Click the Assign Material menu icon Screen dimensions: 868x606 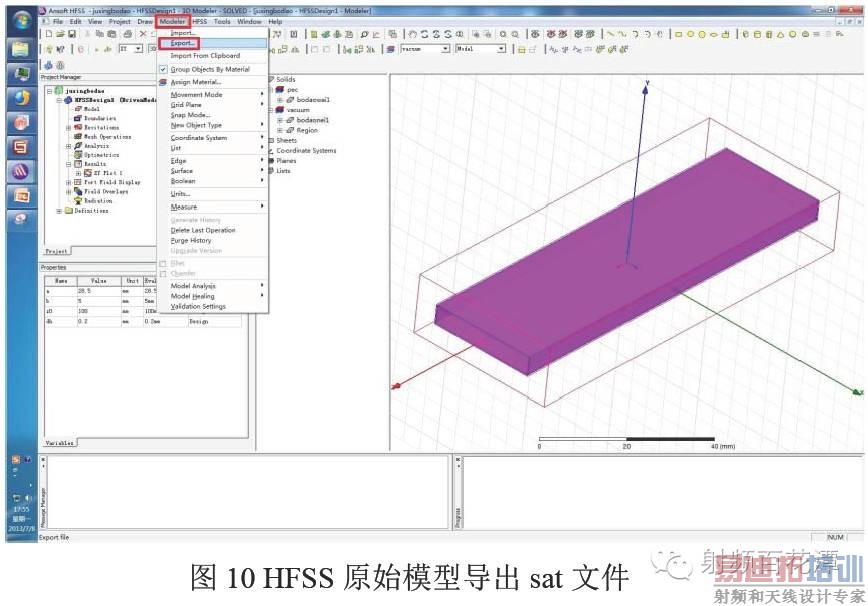click(x=163, y=82)
